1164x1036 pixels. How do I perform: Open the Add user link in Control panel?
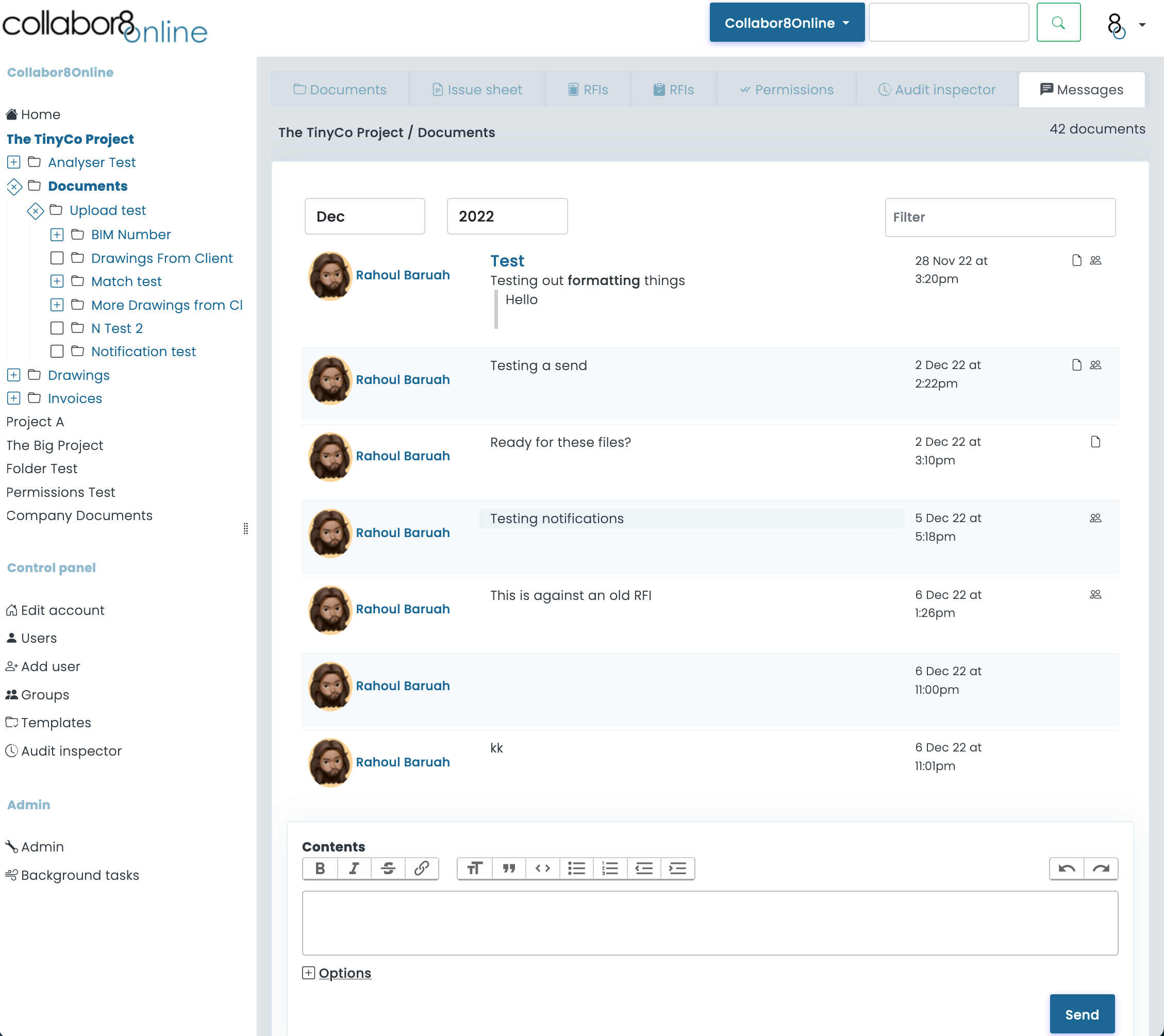click(x=50, y=666)
